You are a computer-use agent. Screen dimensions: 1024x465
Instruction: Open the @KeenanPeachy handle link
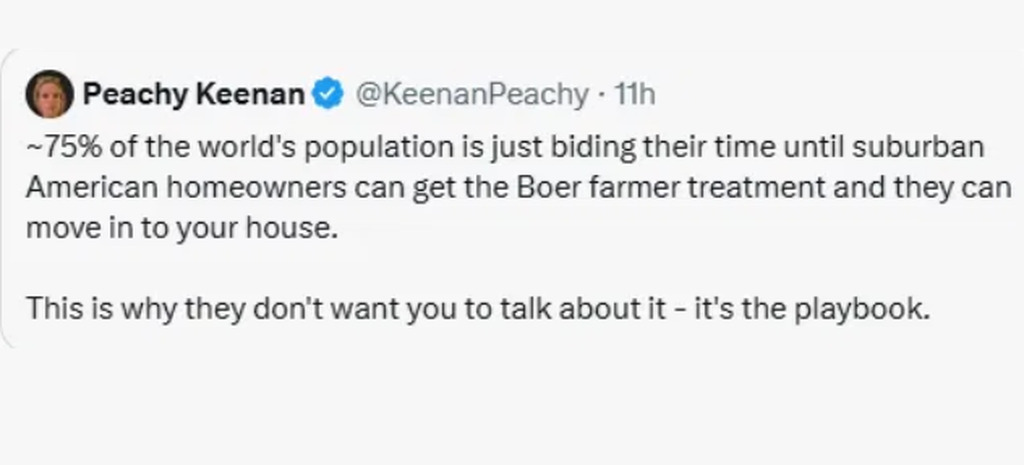(472, 94)
